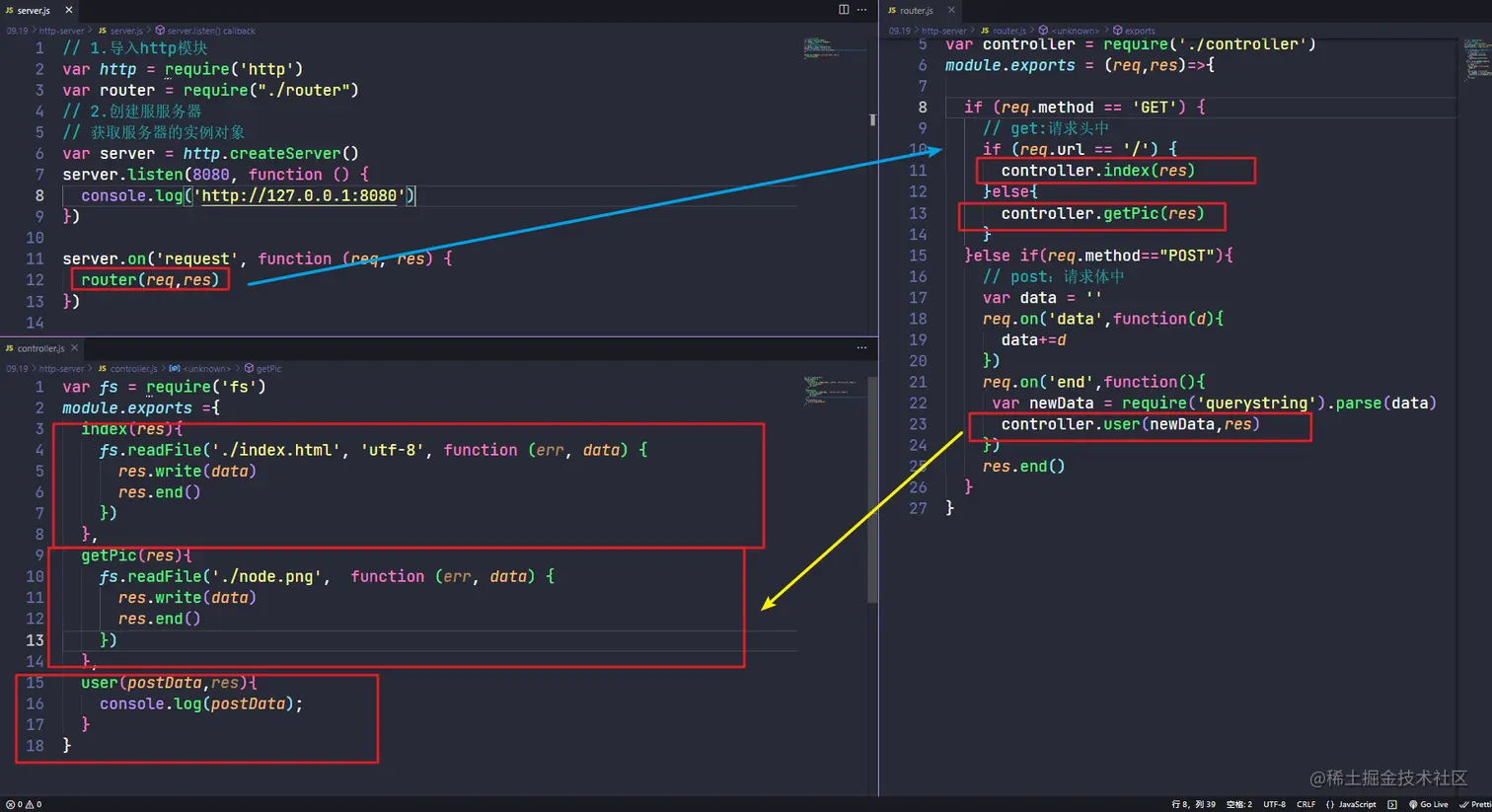Open the more actions menu of server.js pane
Image resolution: width=1492 pixels, height=812 pixels.
[862, 10]
